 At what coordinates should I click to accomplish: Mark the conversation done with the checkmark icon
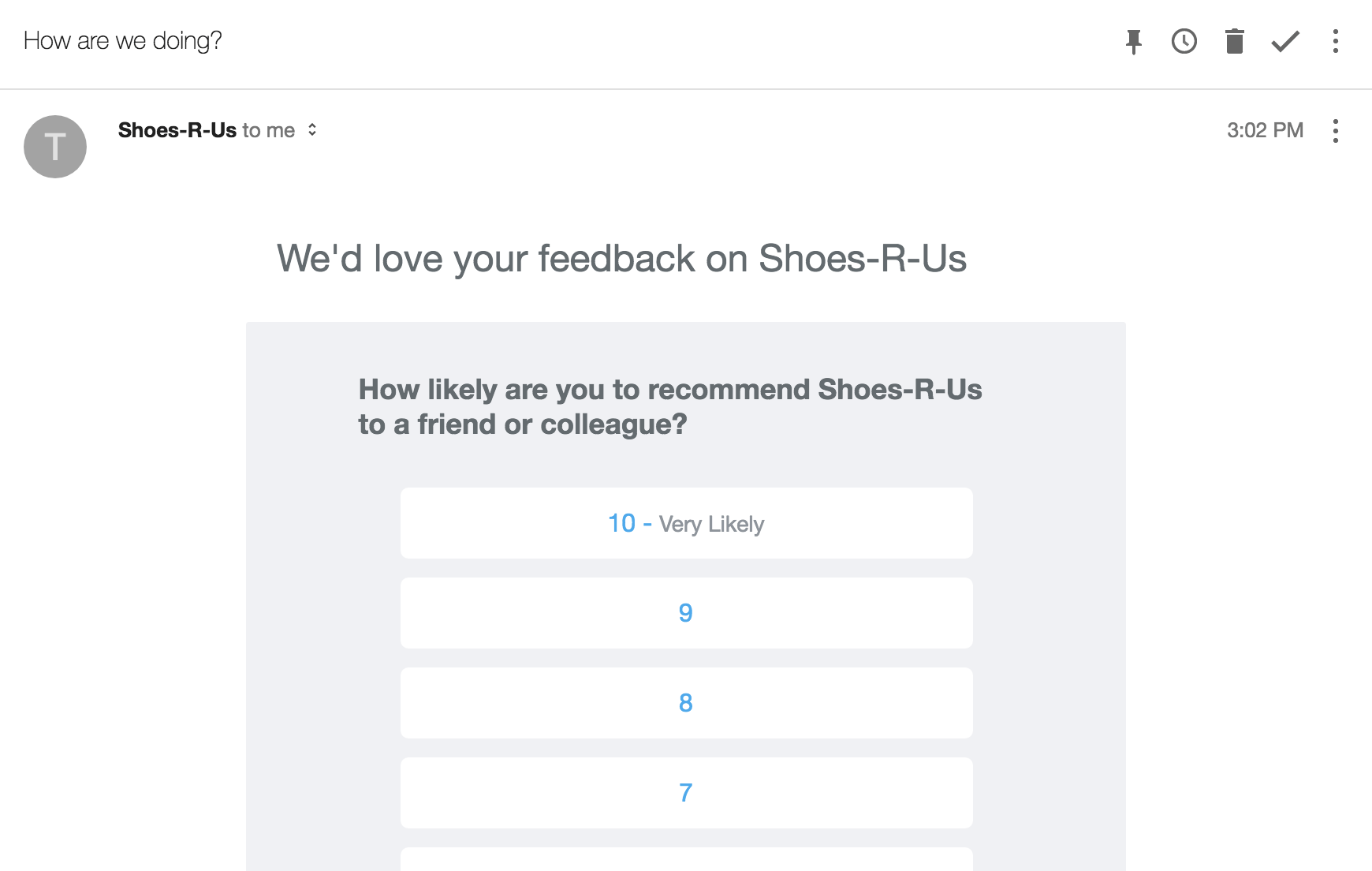pos(1284,43)
